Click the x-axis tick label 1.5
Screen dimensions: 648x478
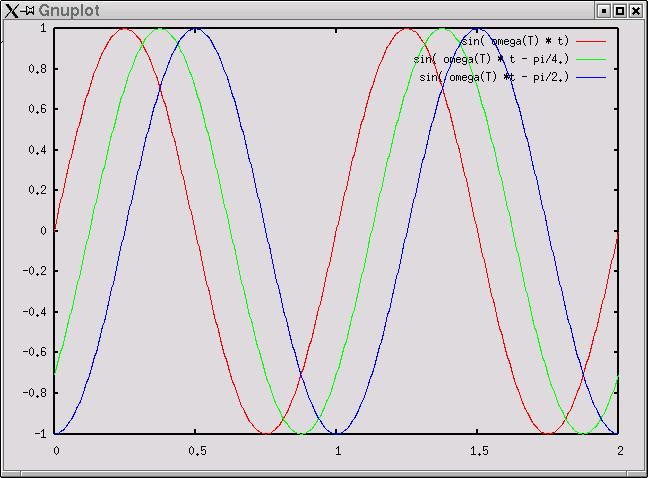(479, 451)
